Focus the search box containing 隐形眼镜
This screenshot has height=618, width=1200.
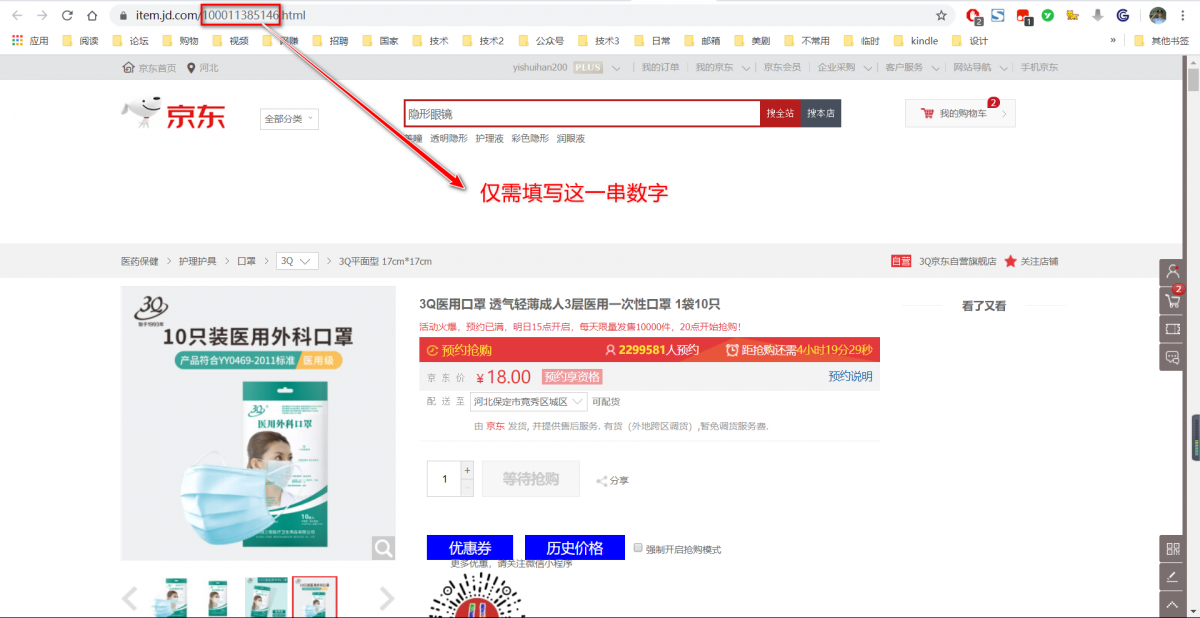(x=582, y=114)
